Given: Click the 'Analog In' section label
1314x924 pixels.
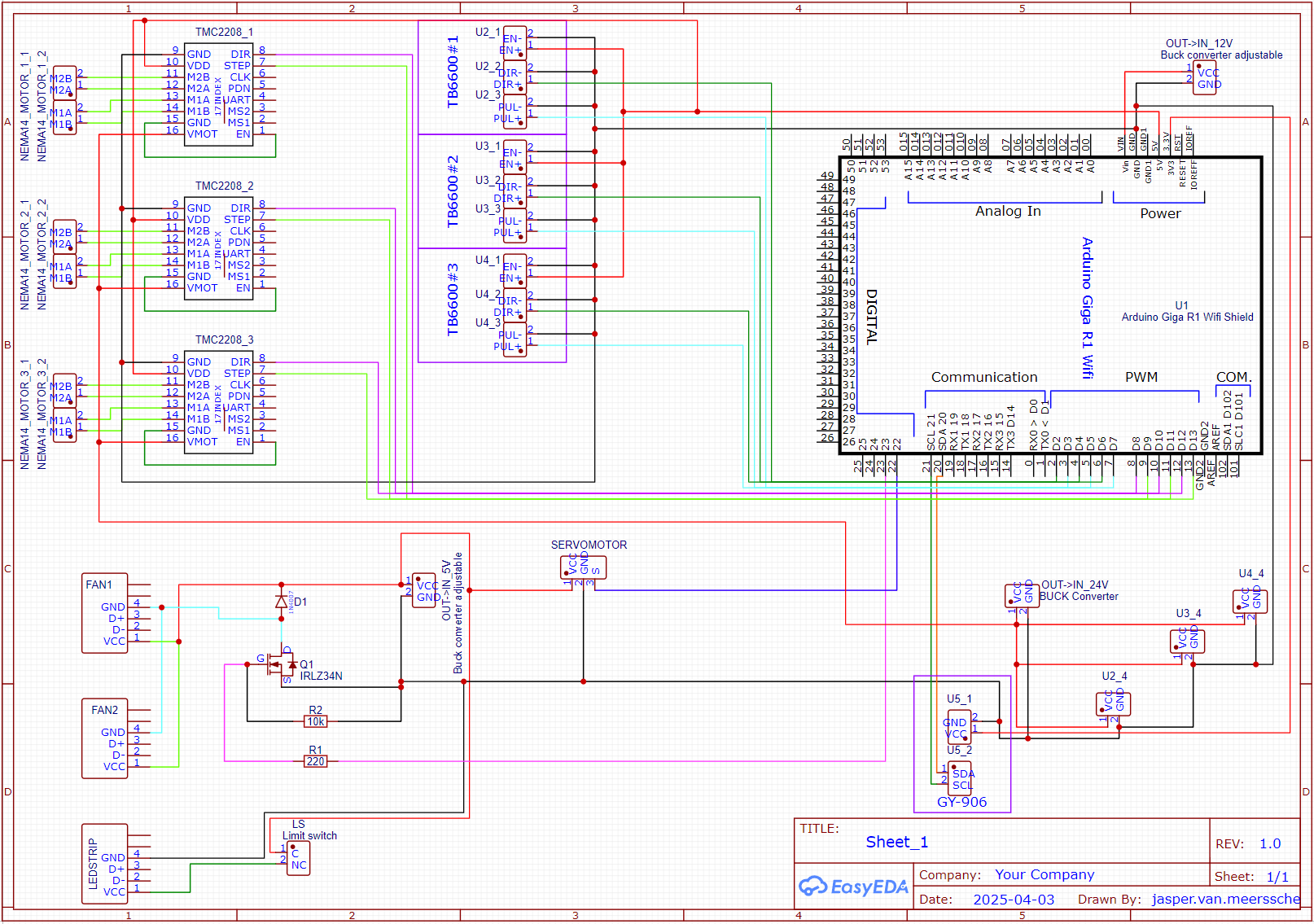Looking at the screenshot, I should pos(1008,211).
